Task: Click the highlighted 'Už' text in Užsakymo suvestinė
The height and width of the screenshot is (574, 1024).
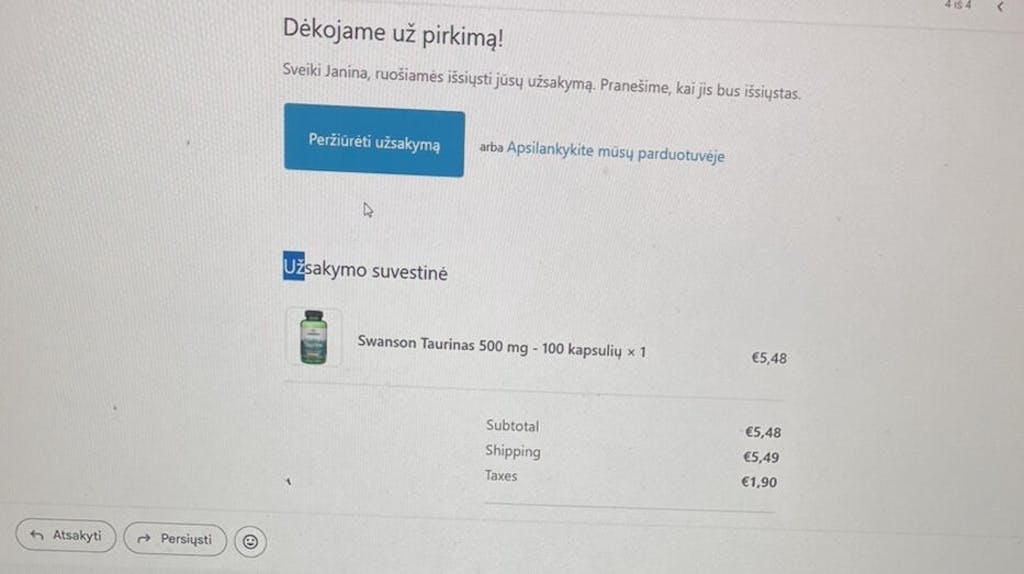Action: tap(293, 266)
